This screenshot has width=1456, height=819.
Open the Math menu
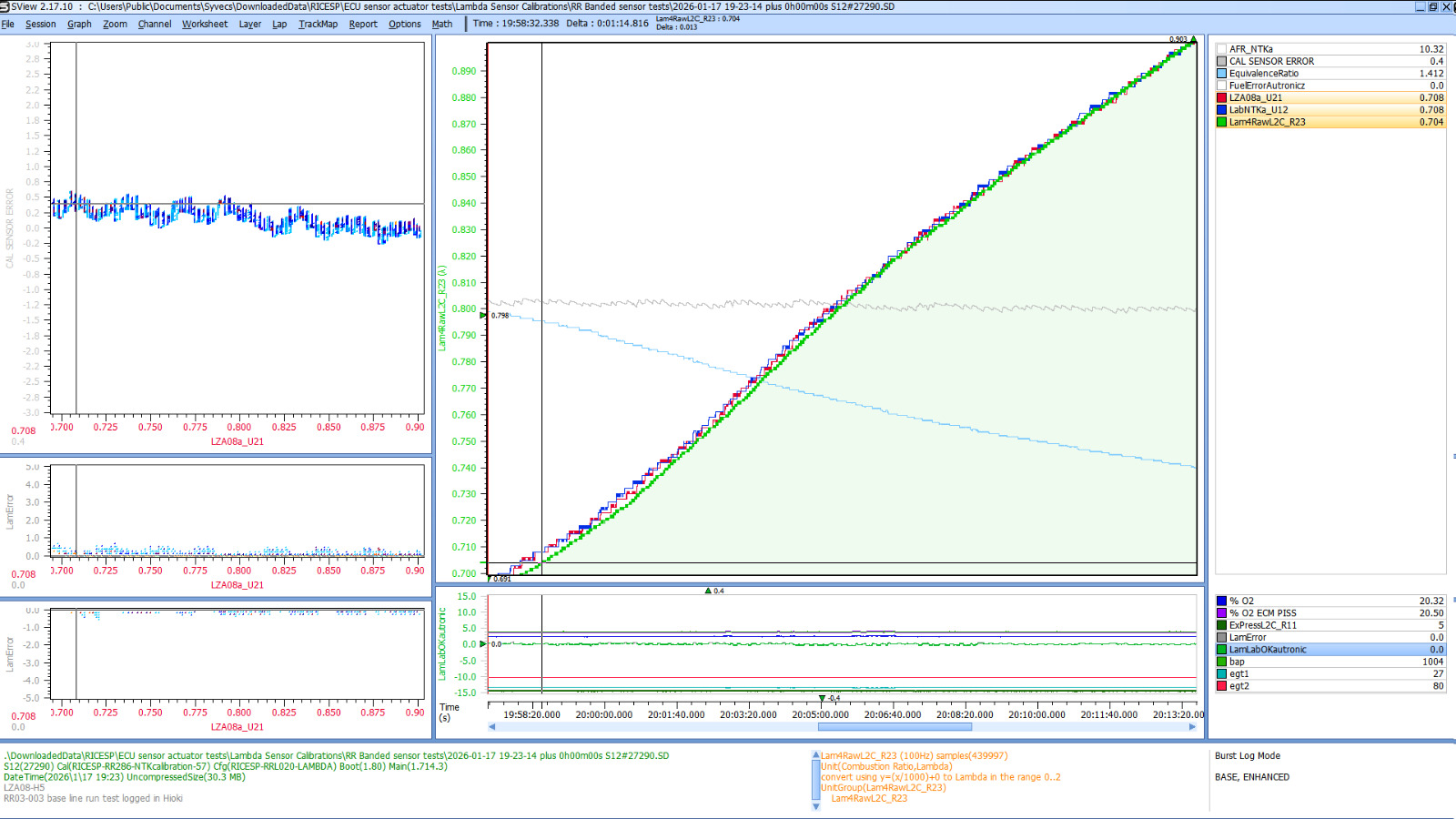pos(442,25)
